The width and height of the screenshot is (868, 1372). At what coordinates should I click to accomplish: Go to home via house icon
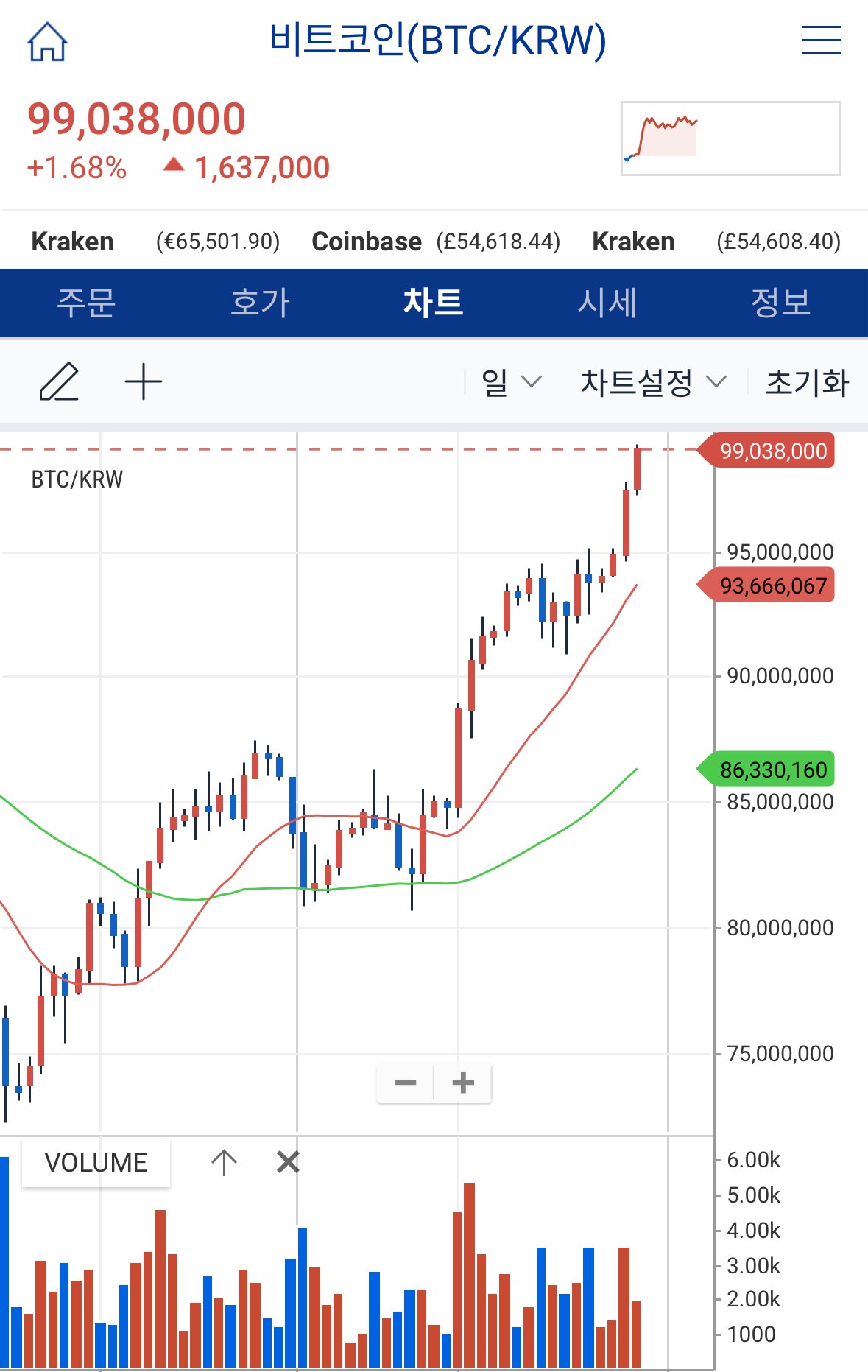coord(47,41)
